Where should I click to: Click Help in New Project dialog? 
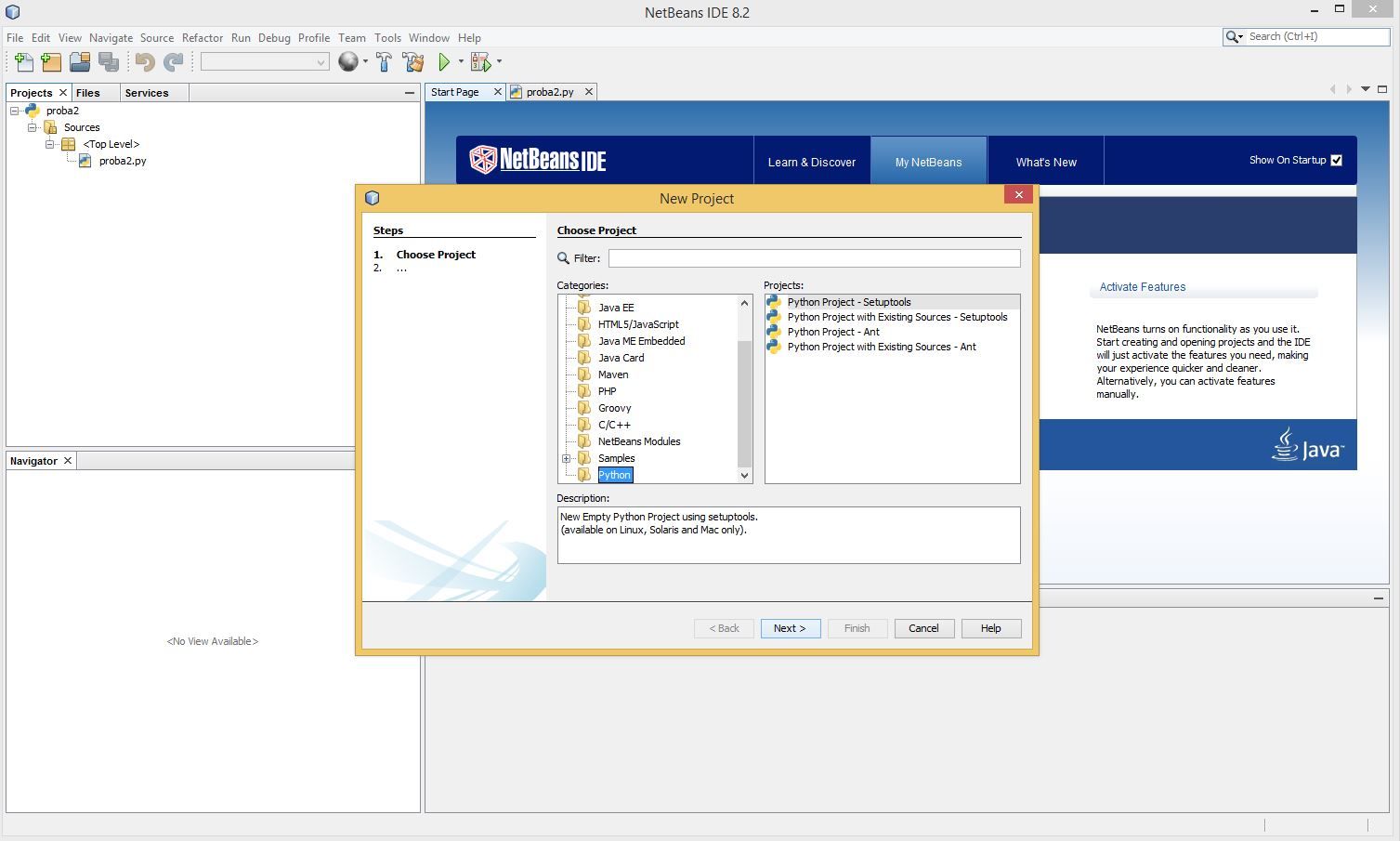(x=991, y=628)
